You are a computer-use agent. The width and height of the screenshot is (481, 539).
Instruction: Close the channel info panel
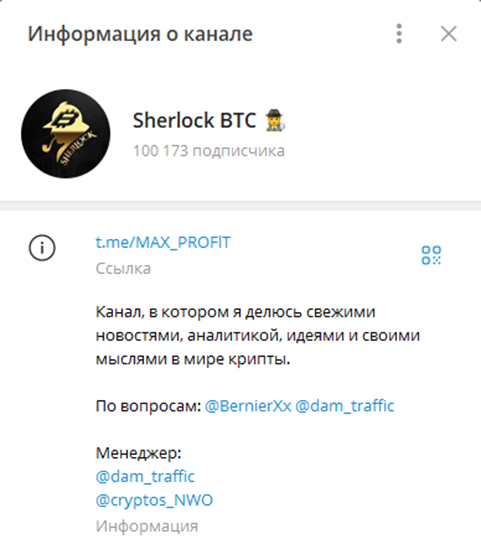coord(449,34)
